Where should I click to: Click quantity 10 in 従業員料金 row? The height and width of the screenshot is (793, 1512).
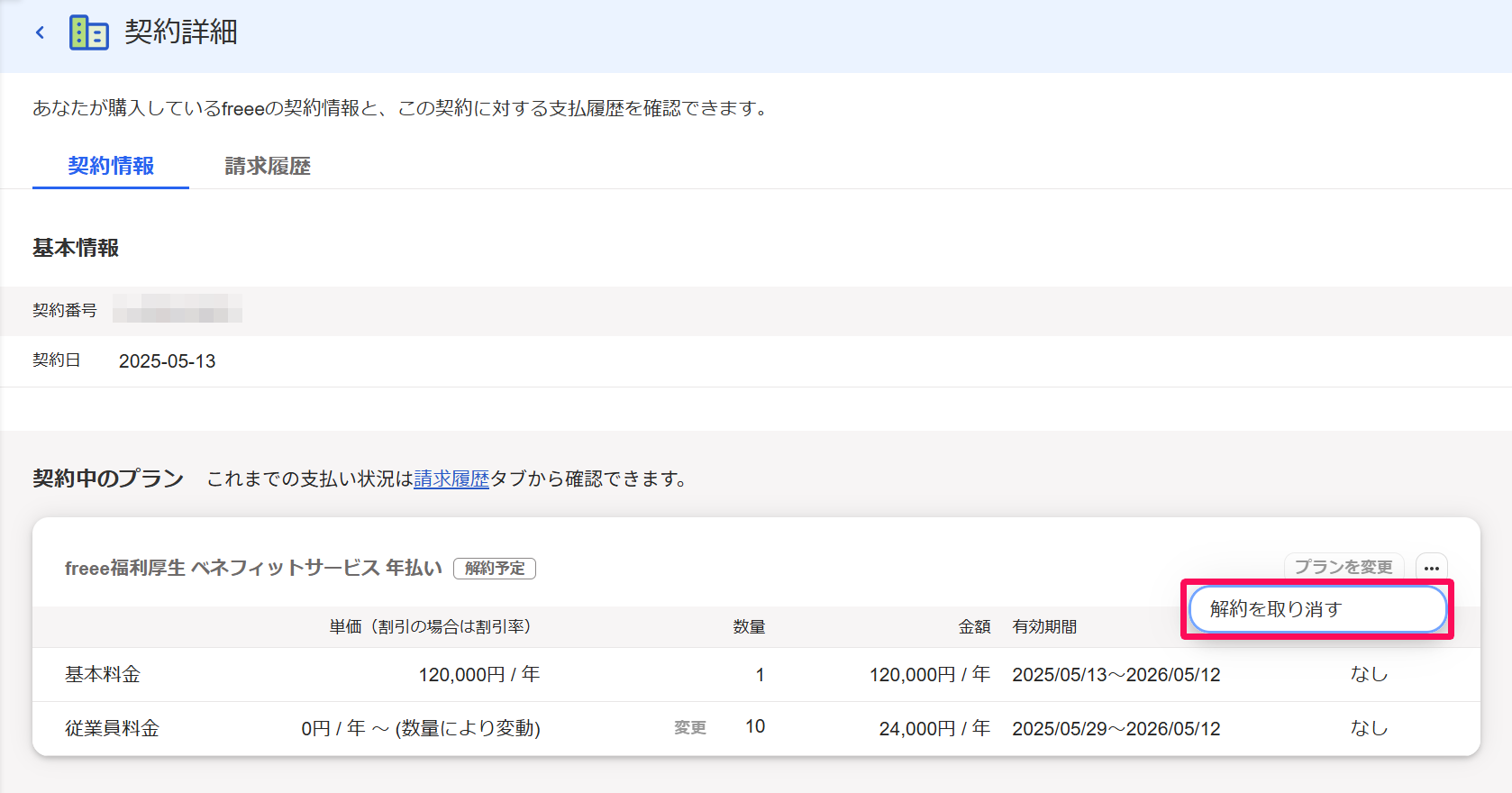click(755, 726)
